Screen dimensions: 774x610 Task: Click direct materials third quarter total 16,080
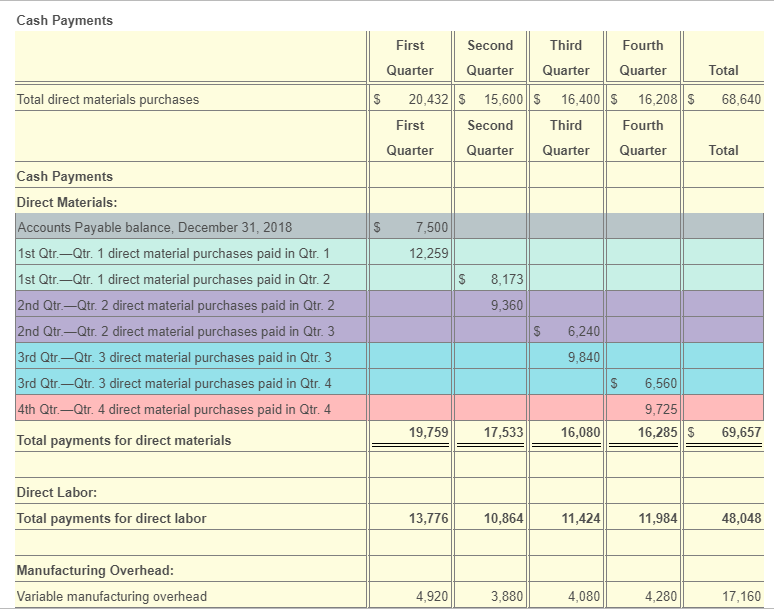click(x=580, y=432)
